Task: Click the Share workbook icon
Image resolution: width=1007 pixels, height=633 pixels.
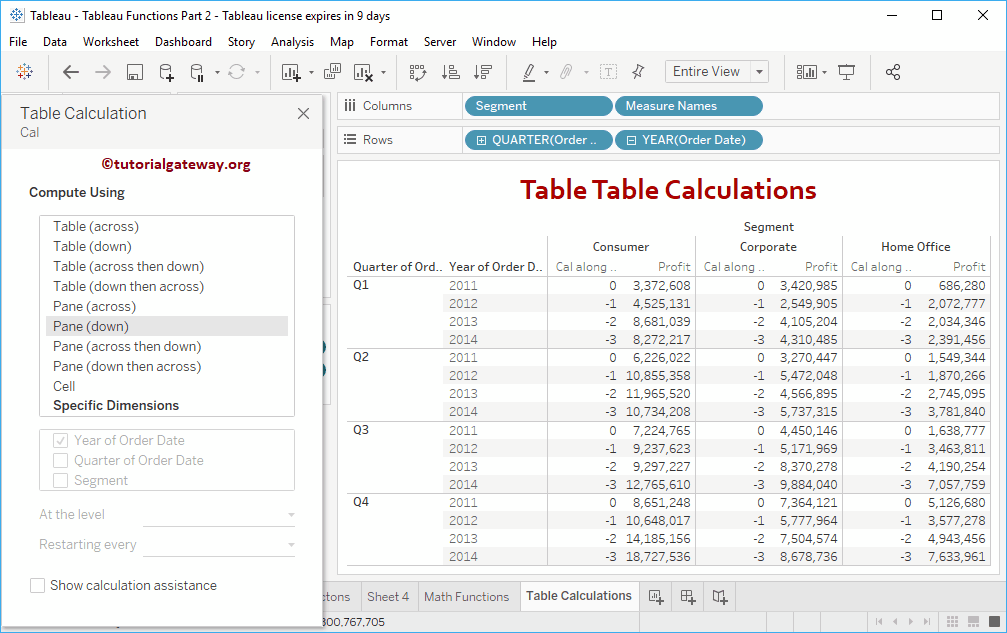Action: 893,72
